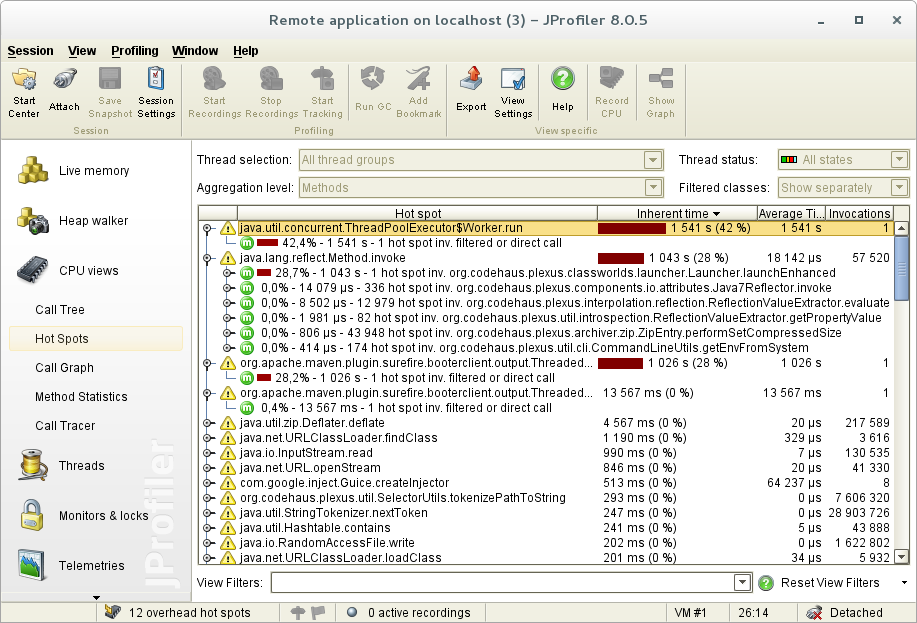This screenshot has width=917, height=623.
Task: Select the java.util.Hashtable.contains row
Action: tap(546, 528)
